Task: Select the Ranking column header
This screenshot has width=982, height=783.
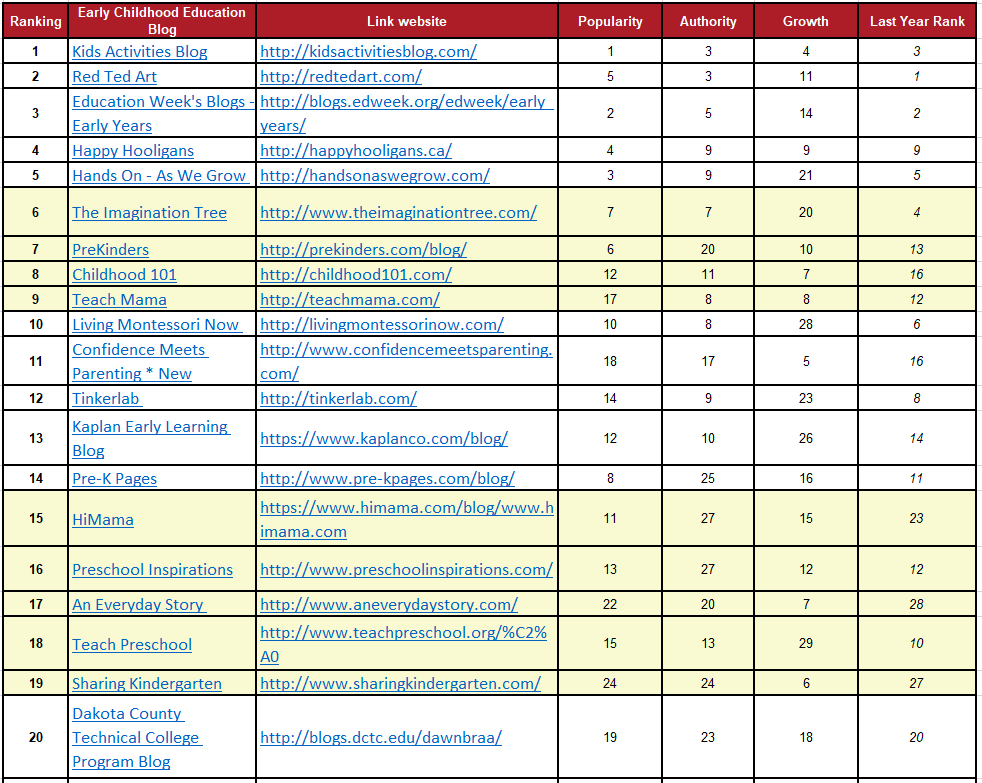Action: pyautogui.click(x=36, y=21)
